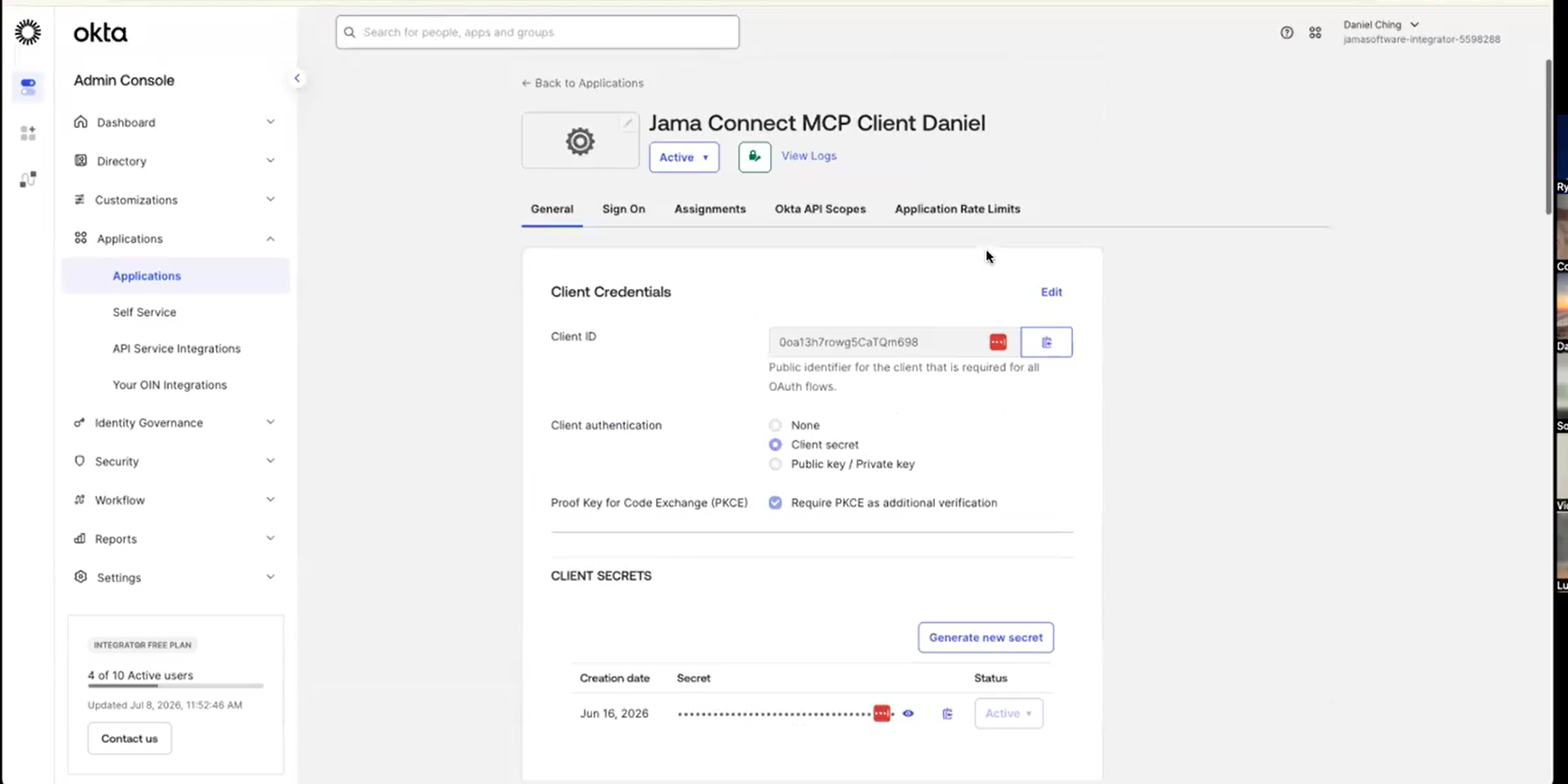Click the green lock assign icon button
Viewport: 1568px width, 784px height.
755,157
